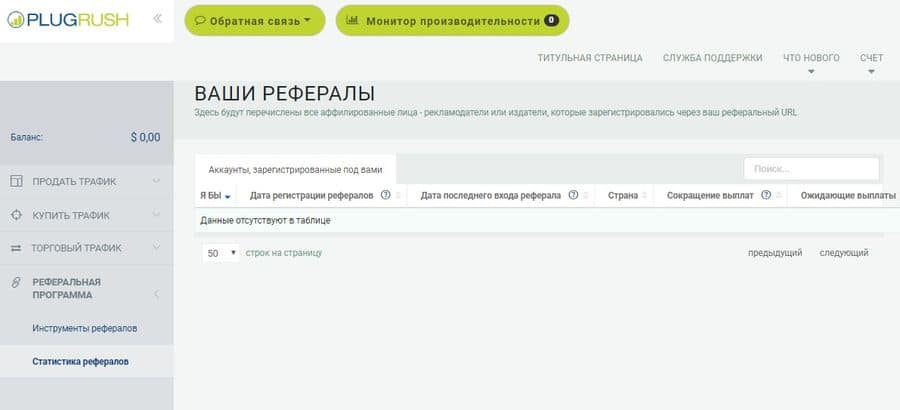Click the speech bubble icon in feedback button

[200, 21]
